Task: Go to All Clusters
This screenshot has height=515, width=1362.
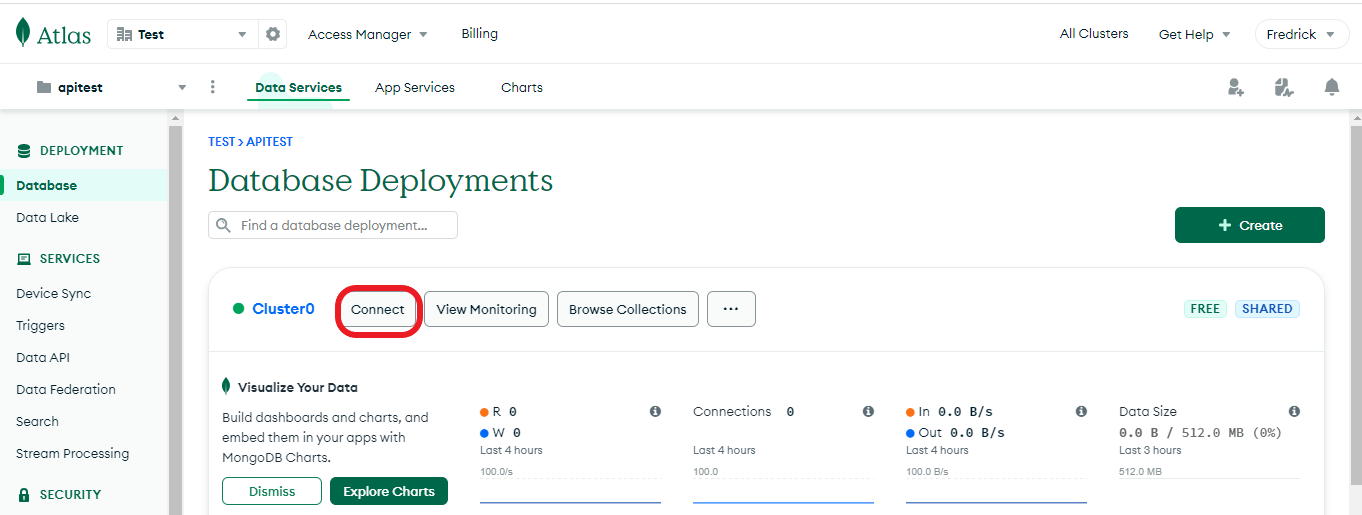Action: [1094, 33]
